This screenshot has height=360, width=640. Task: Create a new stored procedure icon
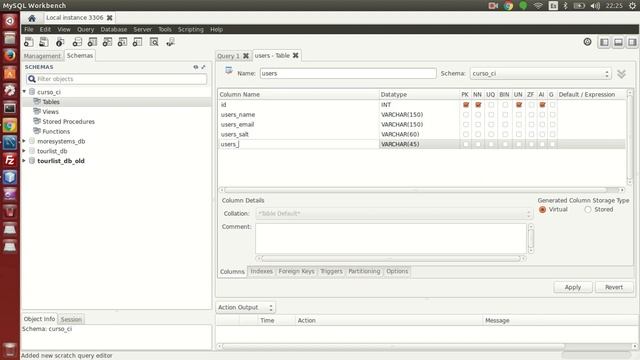(122, 42)
